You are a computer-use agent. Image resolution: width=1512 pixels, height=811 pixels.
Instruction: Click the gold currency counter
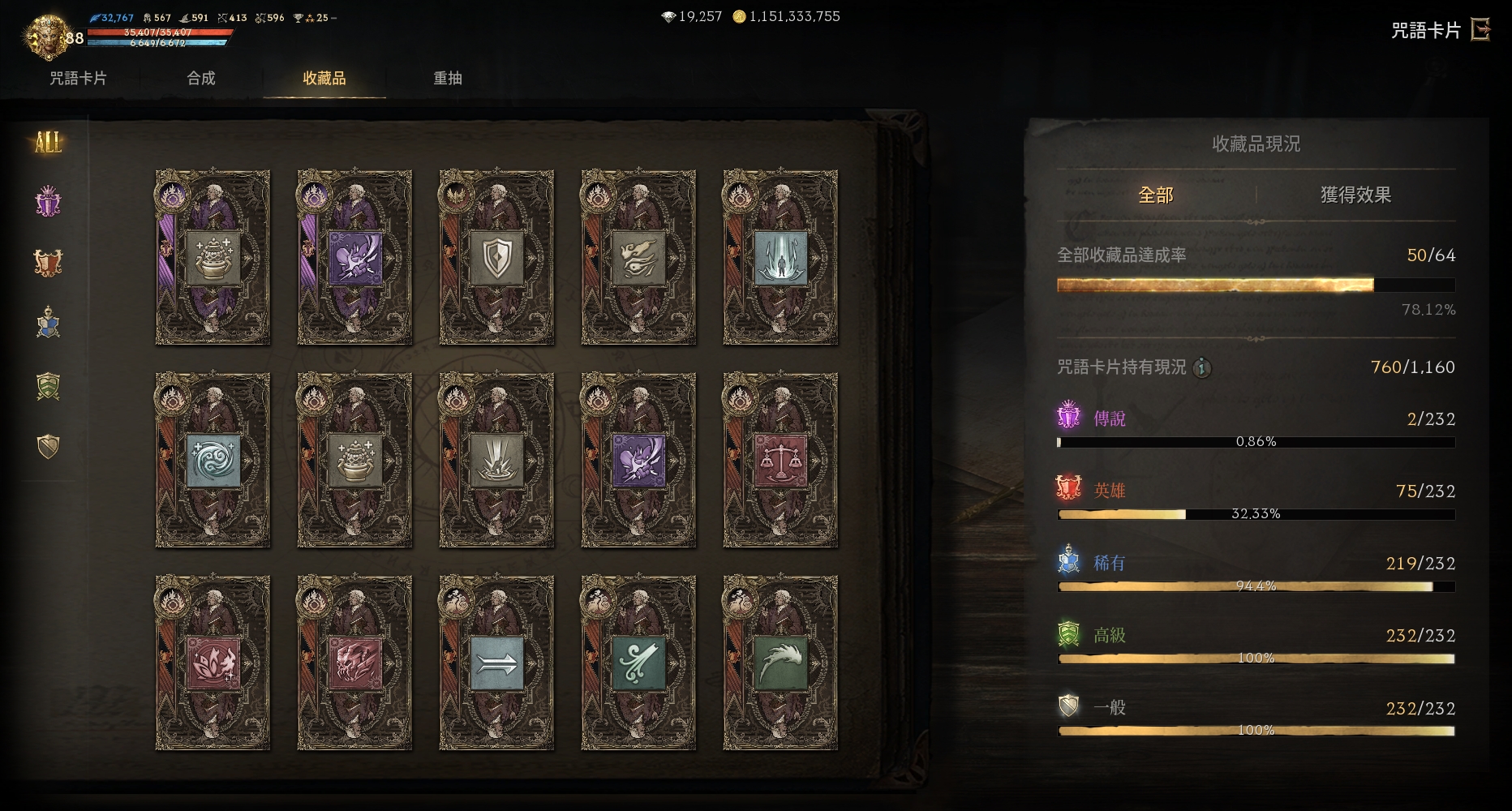pyautogui.click(x=786, y=16)
